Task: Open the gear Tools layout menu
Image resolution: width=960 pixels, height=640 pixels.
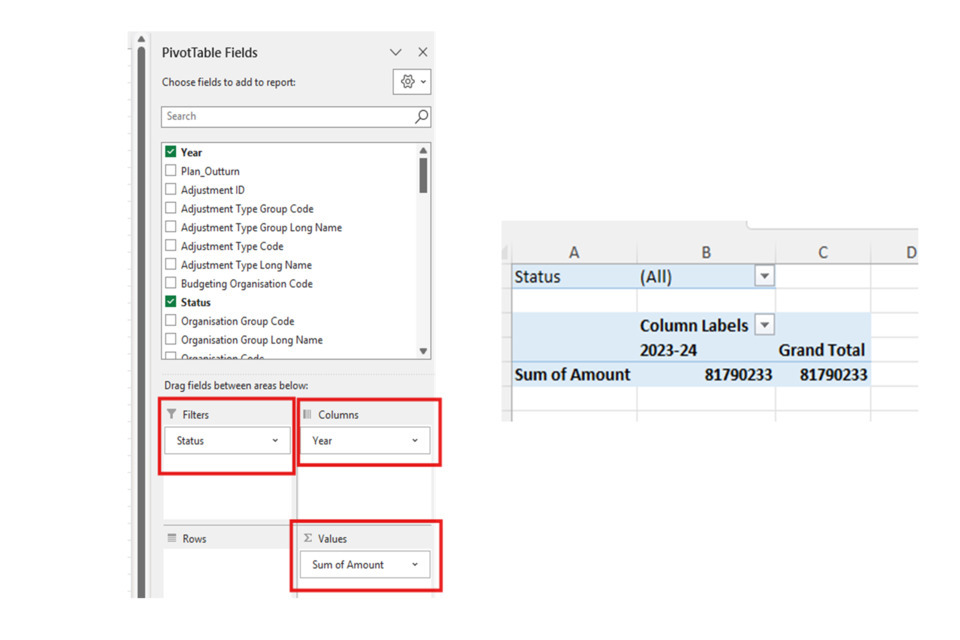Action: 411,82
